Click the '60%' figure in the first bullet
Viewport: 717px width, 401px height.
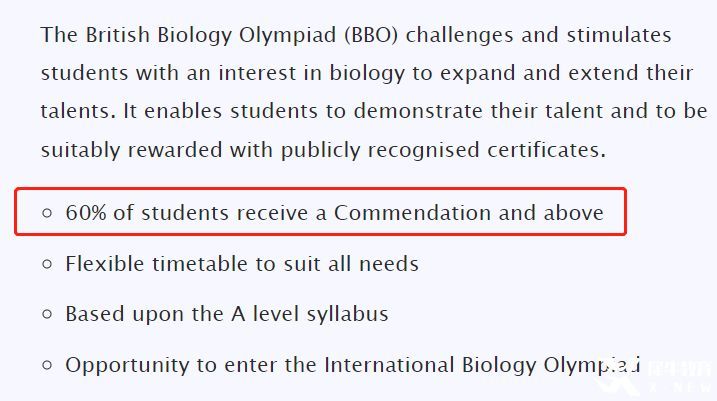(x=86, y=213)
